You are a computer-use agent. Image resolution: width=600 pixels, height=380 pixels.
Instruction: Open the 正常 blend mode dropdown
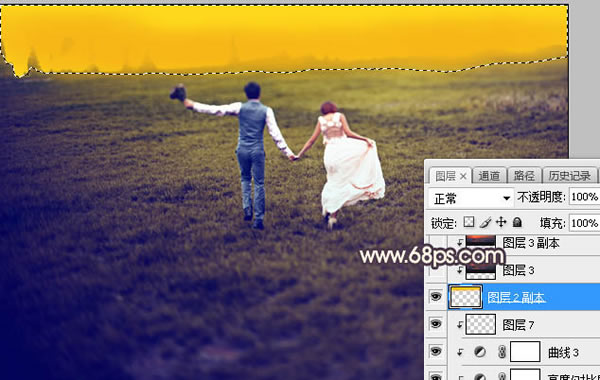tap(471, 198)
